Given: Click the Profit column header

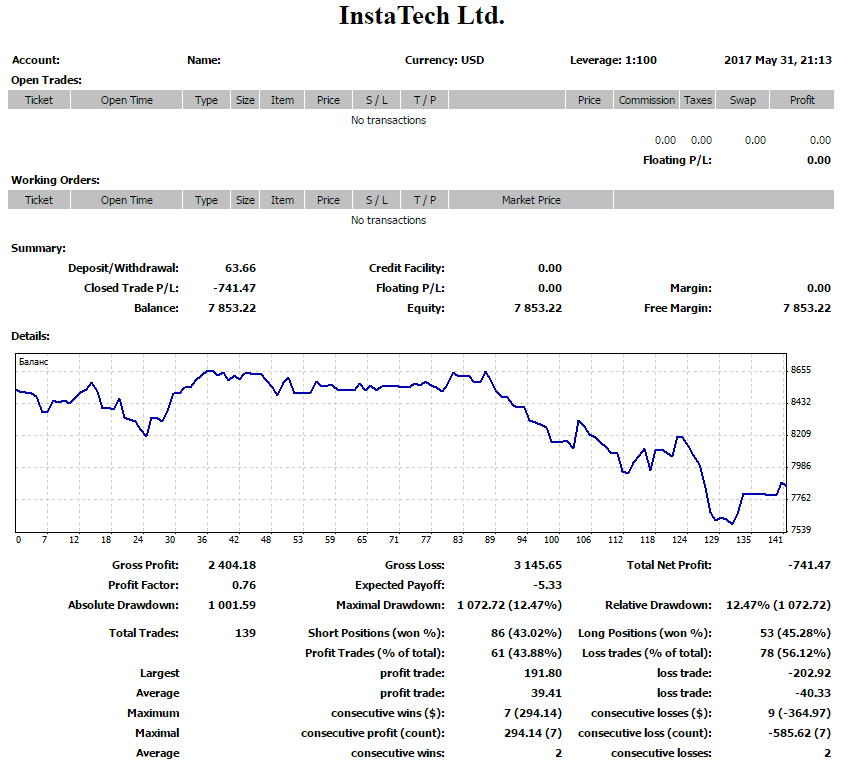Looking at the screenshot, I should pos(802,100).
